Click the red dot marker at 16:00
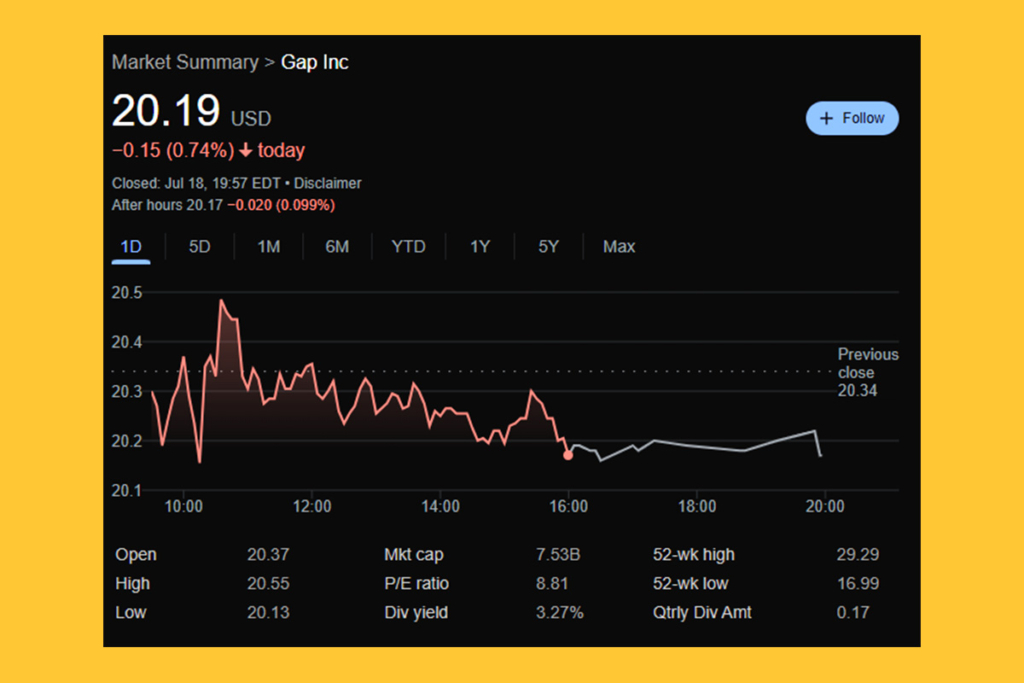The image size is (1024, 683). pos(568,455)
